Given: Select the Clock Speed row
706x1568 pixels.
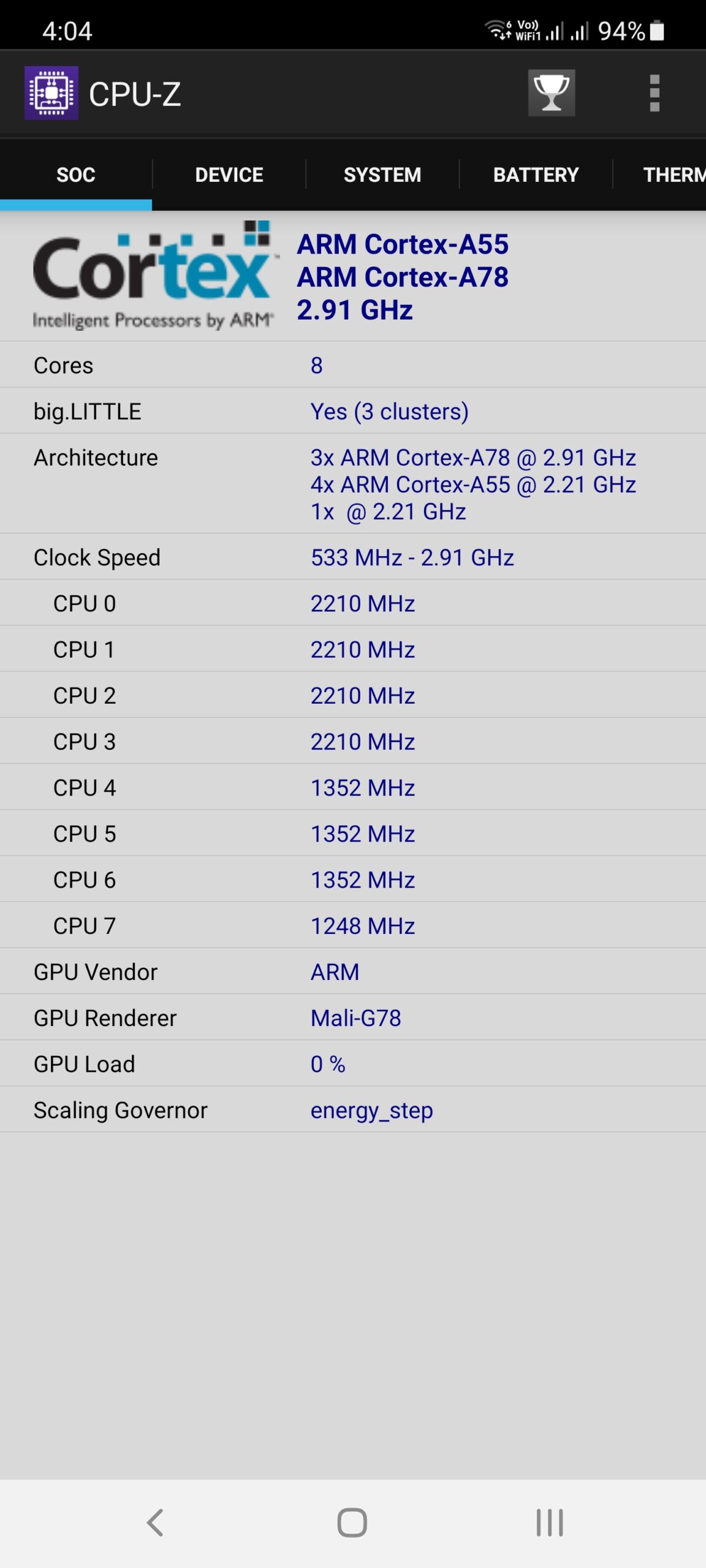Looking at the screenshot, I should [353, 557].
